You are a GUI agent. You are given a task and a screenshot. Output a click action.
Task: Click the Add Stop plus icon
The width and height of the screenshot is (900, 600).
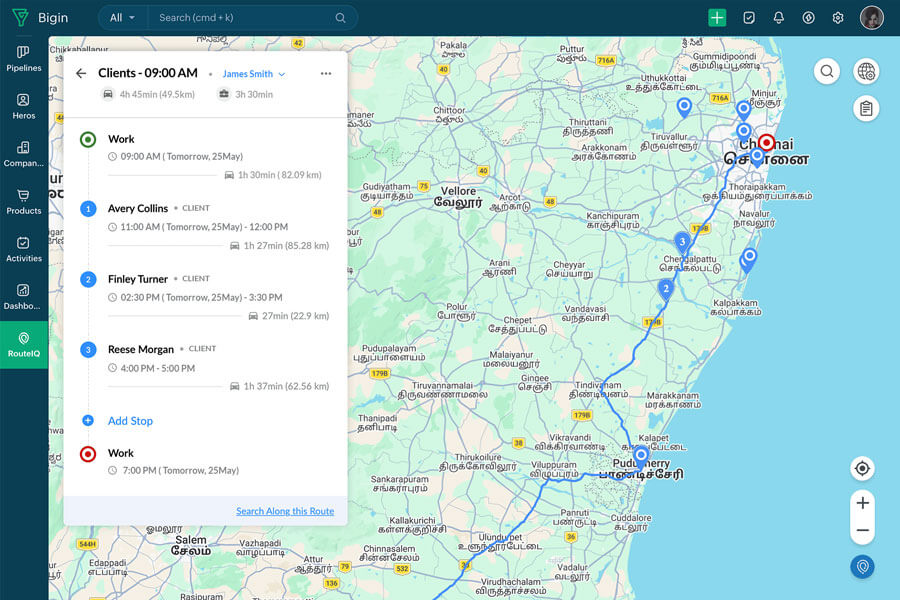point(88,420)
